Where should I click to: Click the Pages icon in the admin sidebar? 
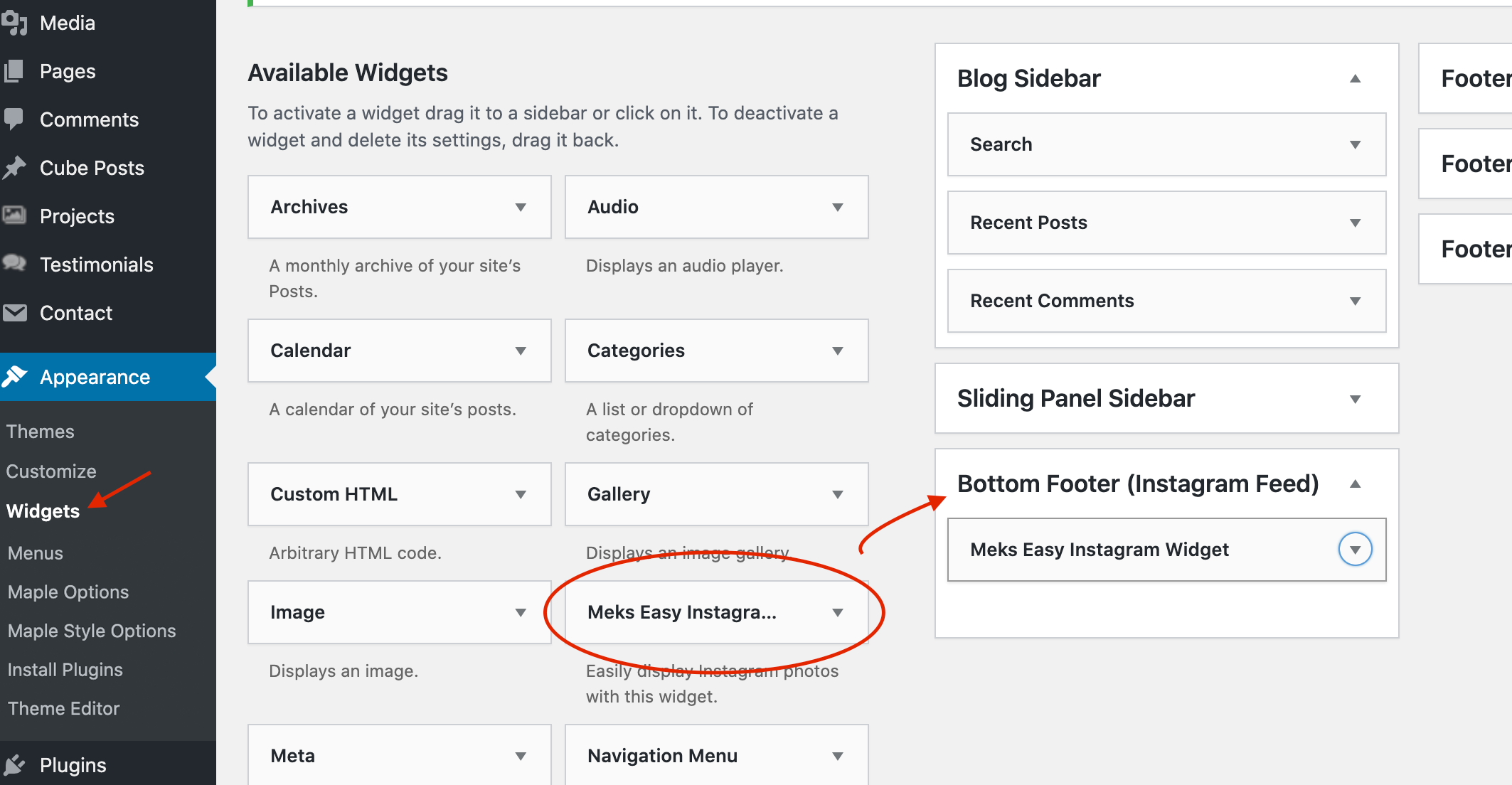point(14,71)
